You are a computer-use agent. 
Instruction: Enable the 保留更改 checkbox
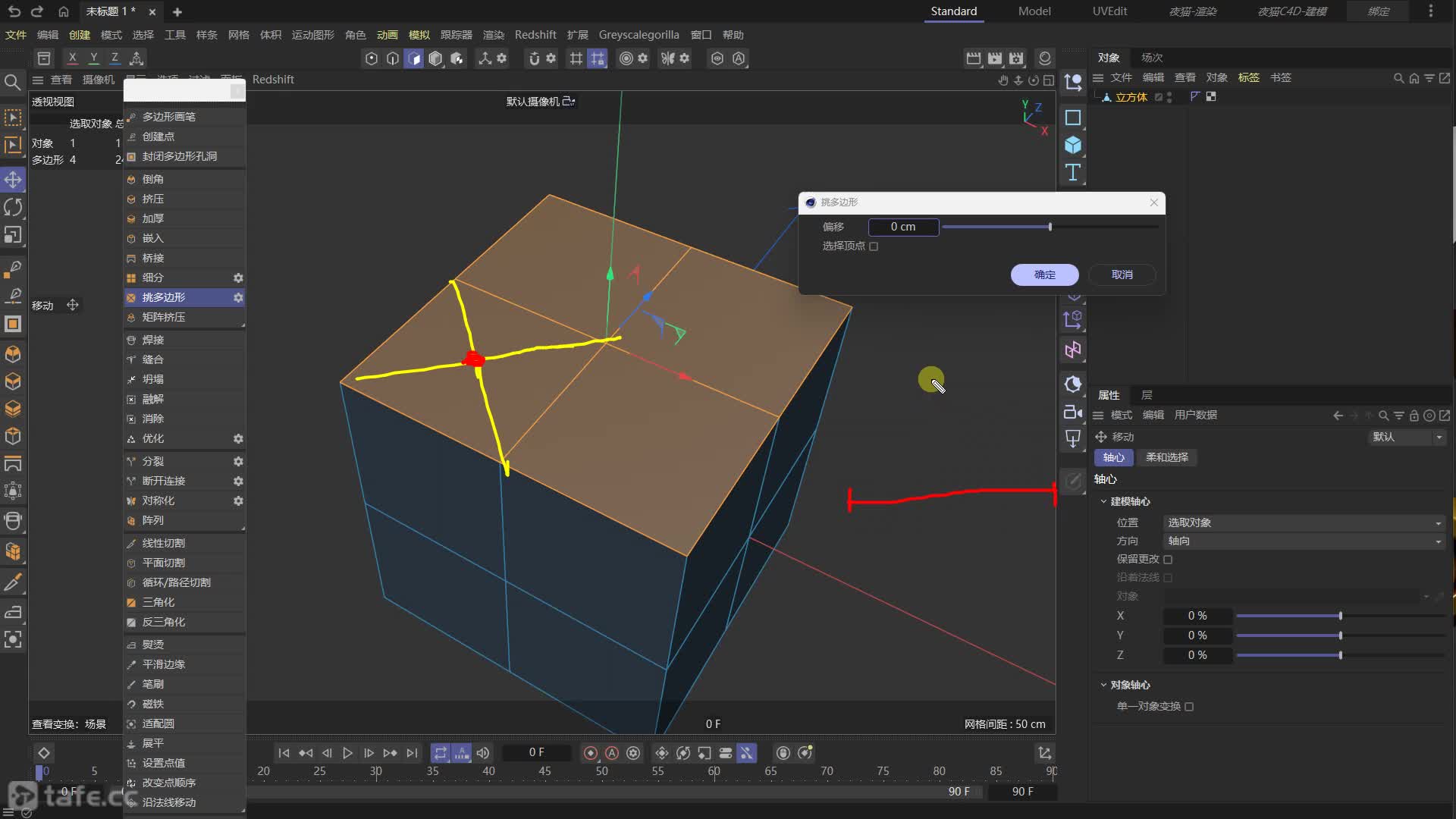[x=1168, y=560]
